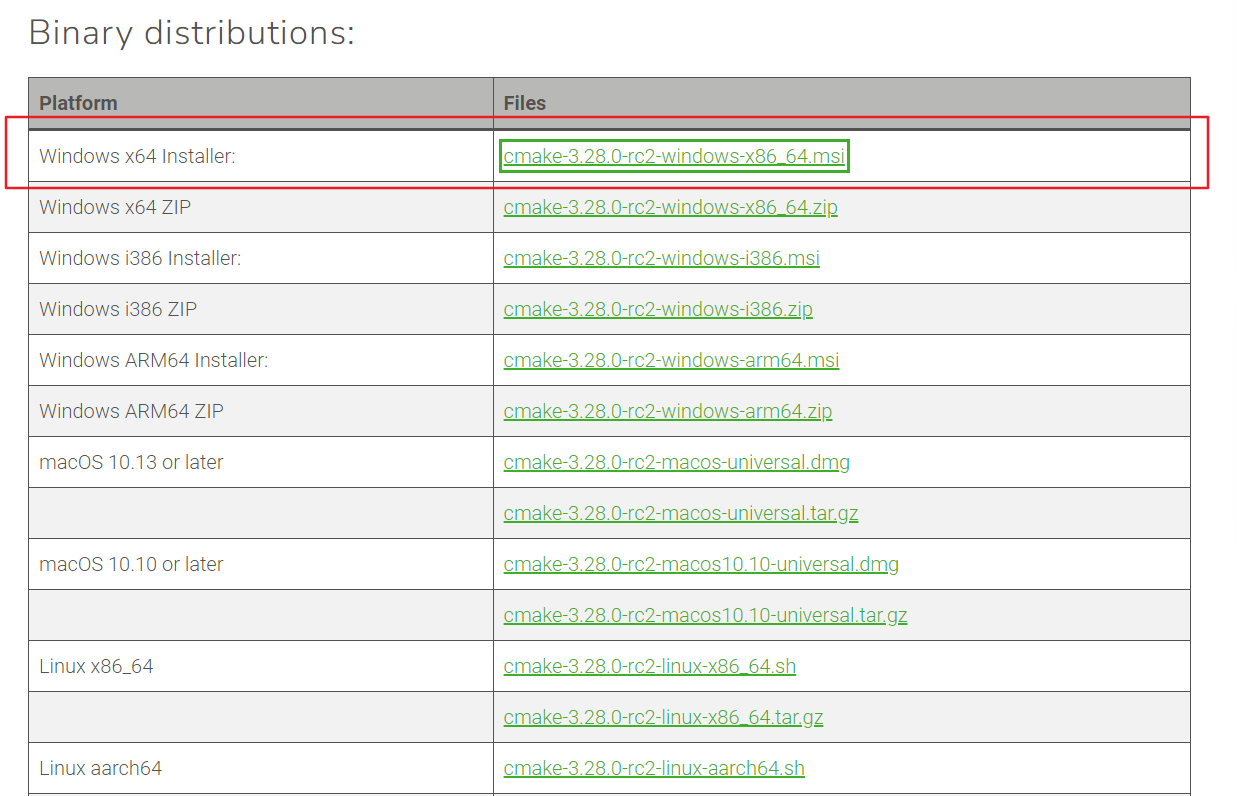The height and width of the screenshot is (796, 1237).
Task: Download cmake-3.28.0-rc2-linux-aarch64.sh script
Action: [654, 768]
